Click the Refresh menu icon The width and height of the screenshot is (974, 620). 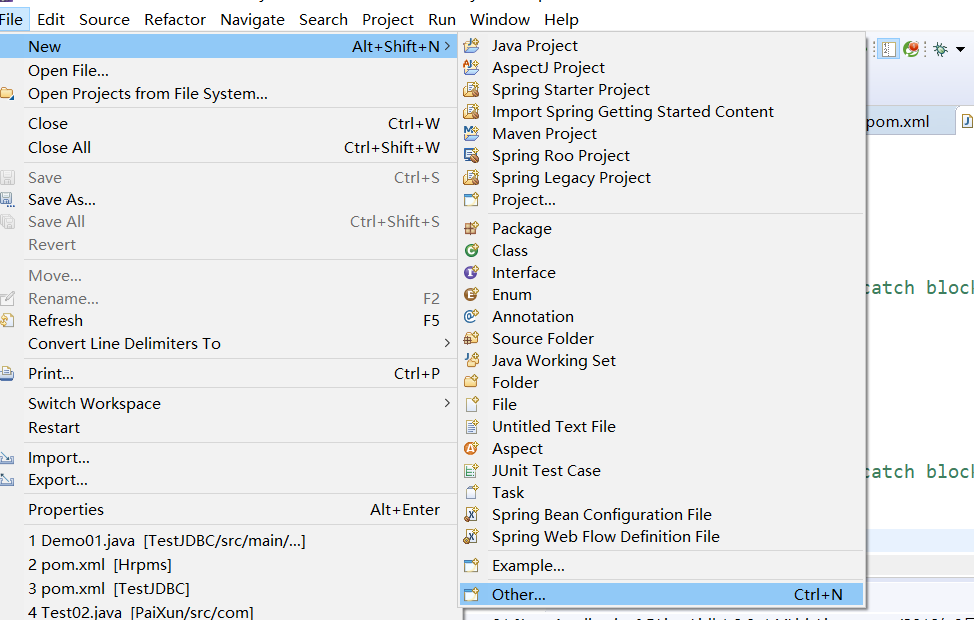click(7, 321)
